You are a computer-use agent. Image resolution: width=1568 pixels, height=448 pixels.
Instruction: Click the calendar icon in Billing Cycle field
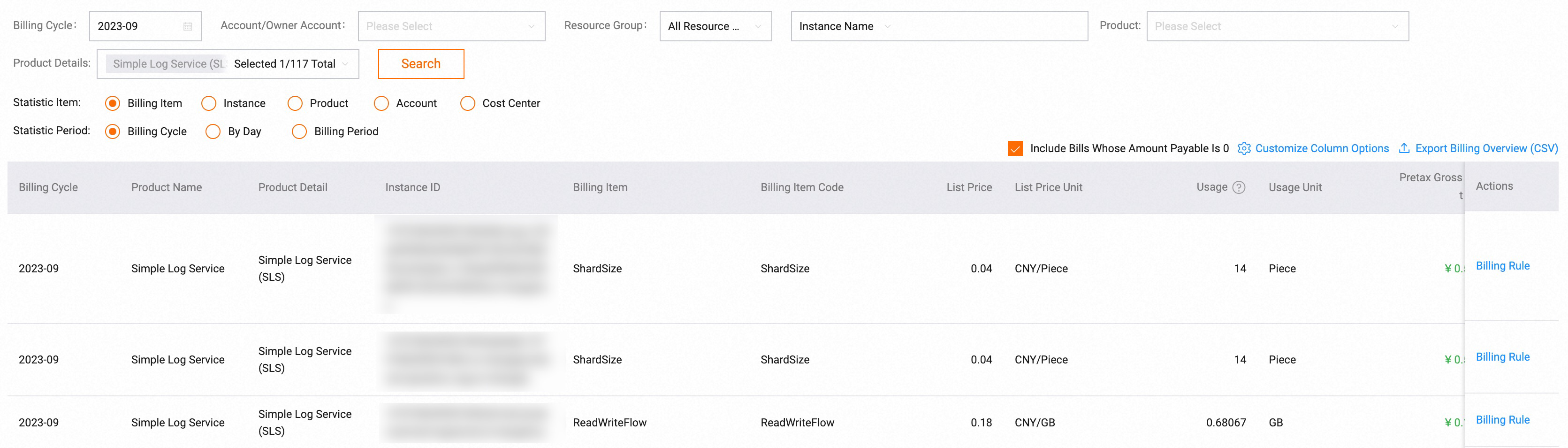188,26
